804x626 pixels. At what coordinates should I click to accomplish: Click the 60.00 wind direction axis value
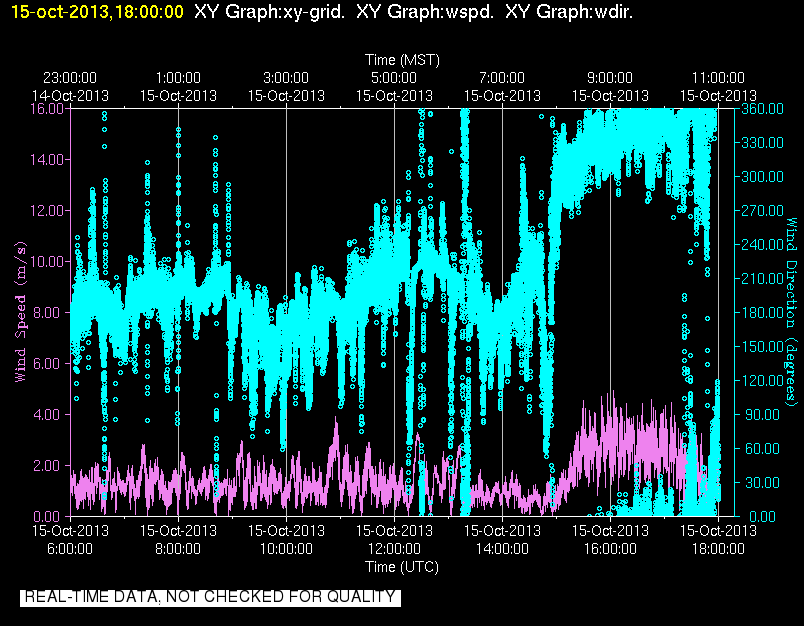(762, 449)
